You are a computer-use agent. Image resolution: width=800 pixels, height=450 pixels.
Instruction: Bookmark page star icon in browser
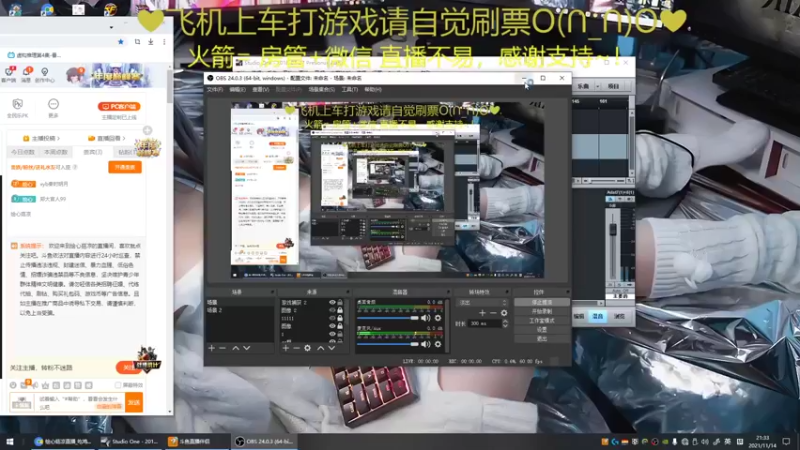point(121,42)
